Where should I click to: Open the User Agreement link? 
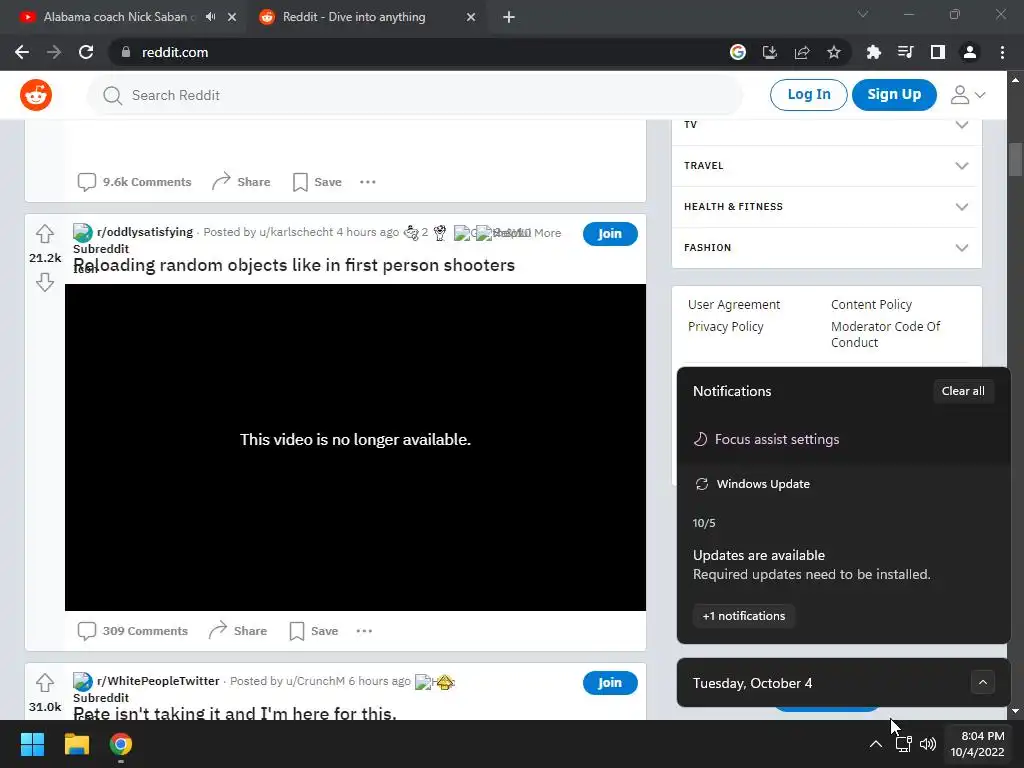tap(733, 304)
